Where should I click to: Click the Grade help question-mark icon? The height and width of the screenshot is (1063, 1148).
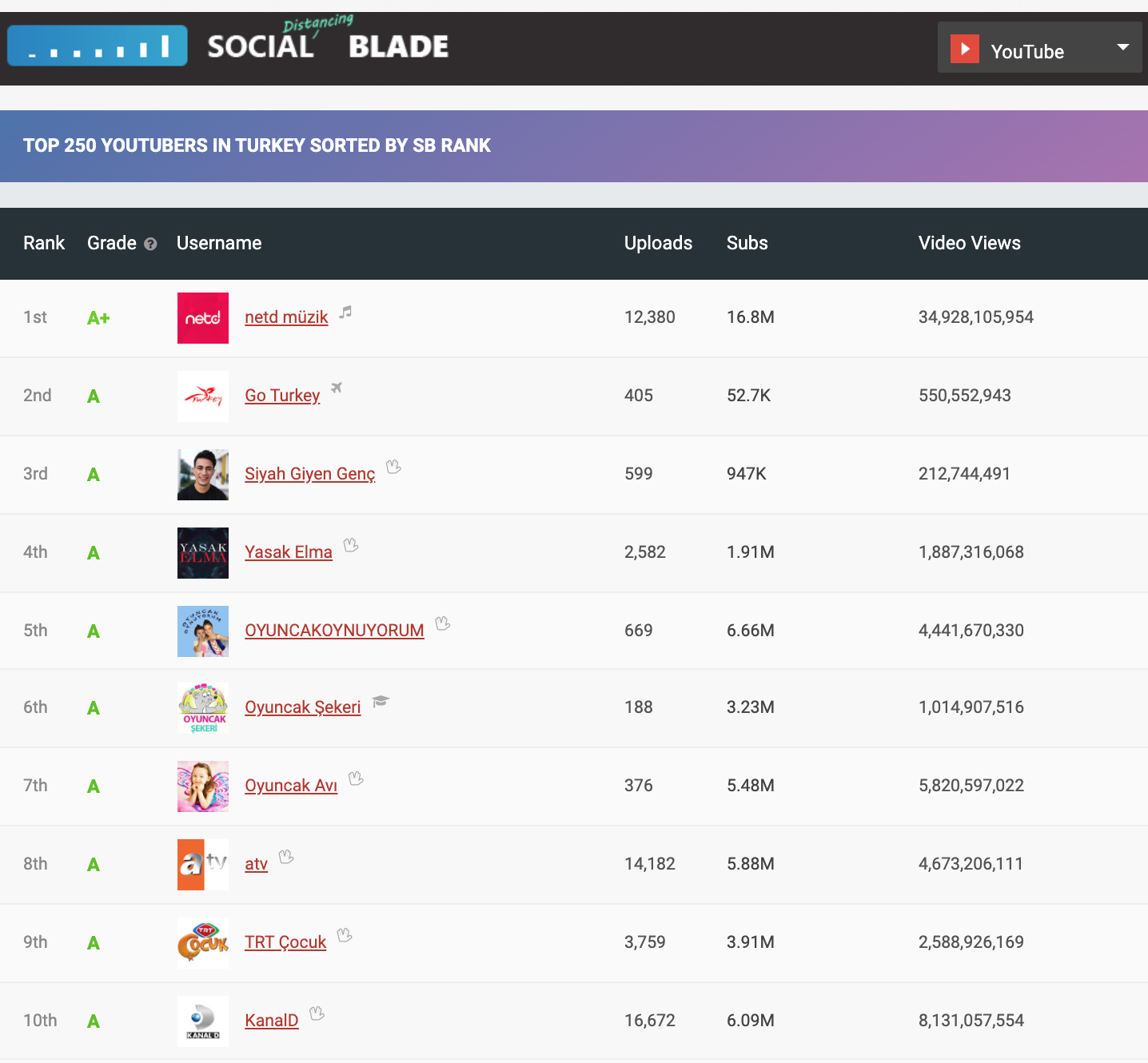[150, 244]
